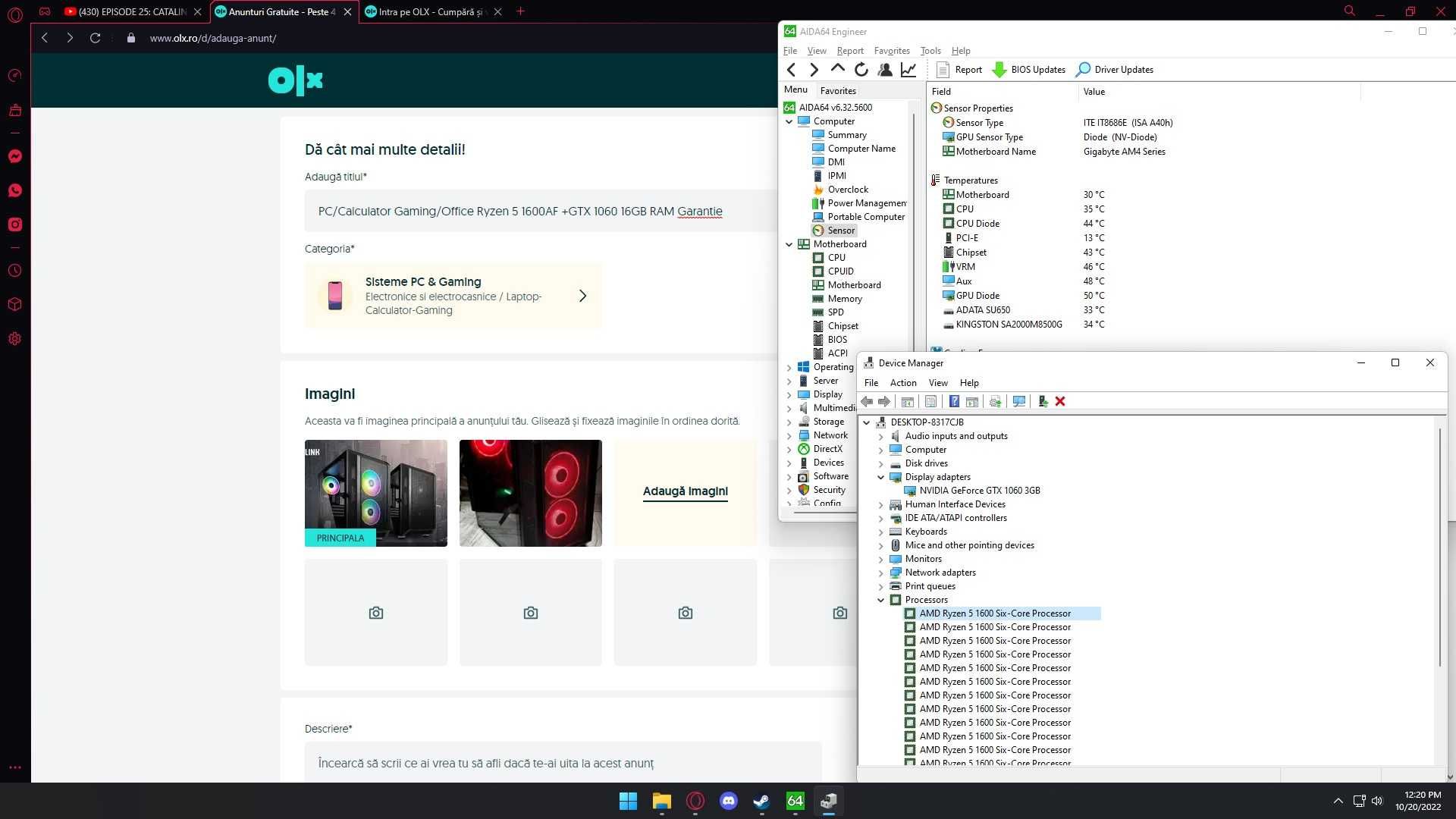Open Discord from the Windows taskbar
Viewport: 1456px width, 819px height.
tap(728, 801)
